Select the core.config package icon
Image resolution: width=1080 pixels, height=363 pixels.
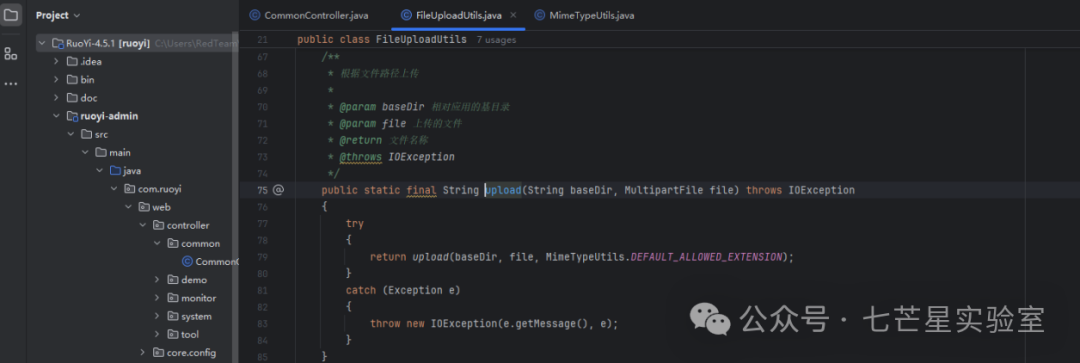(x=158, y=353)
